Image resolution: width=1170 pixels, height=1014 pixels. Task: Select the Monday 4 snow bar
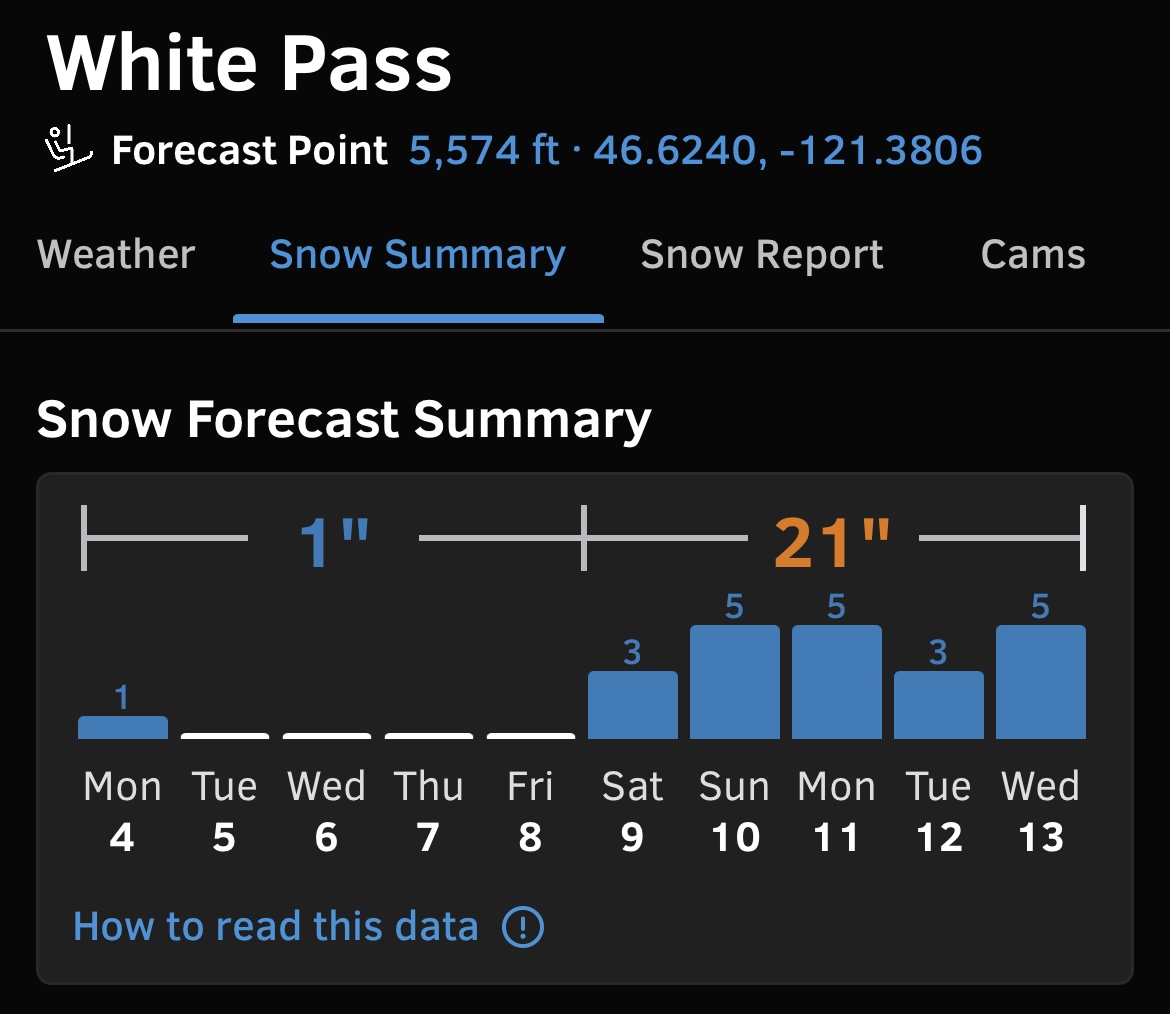pyautogui.click(x=123, y=727)
